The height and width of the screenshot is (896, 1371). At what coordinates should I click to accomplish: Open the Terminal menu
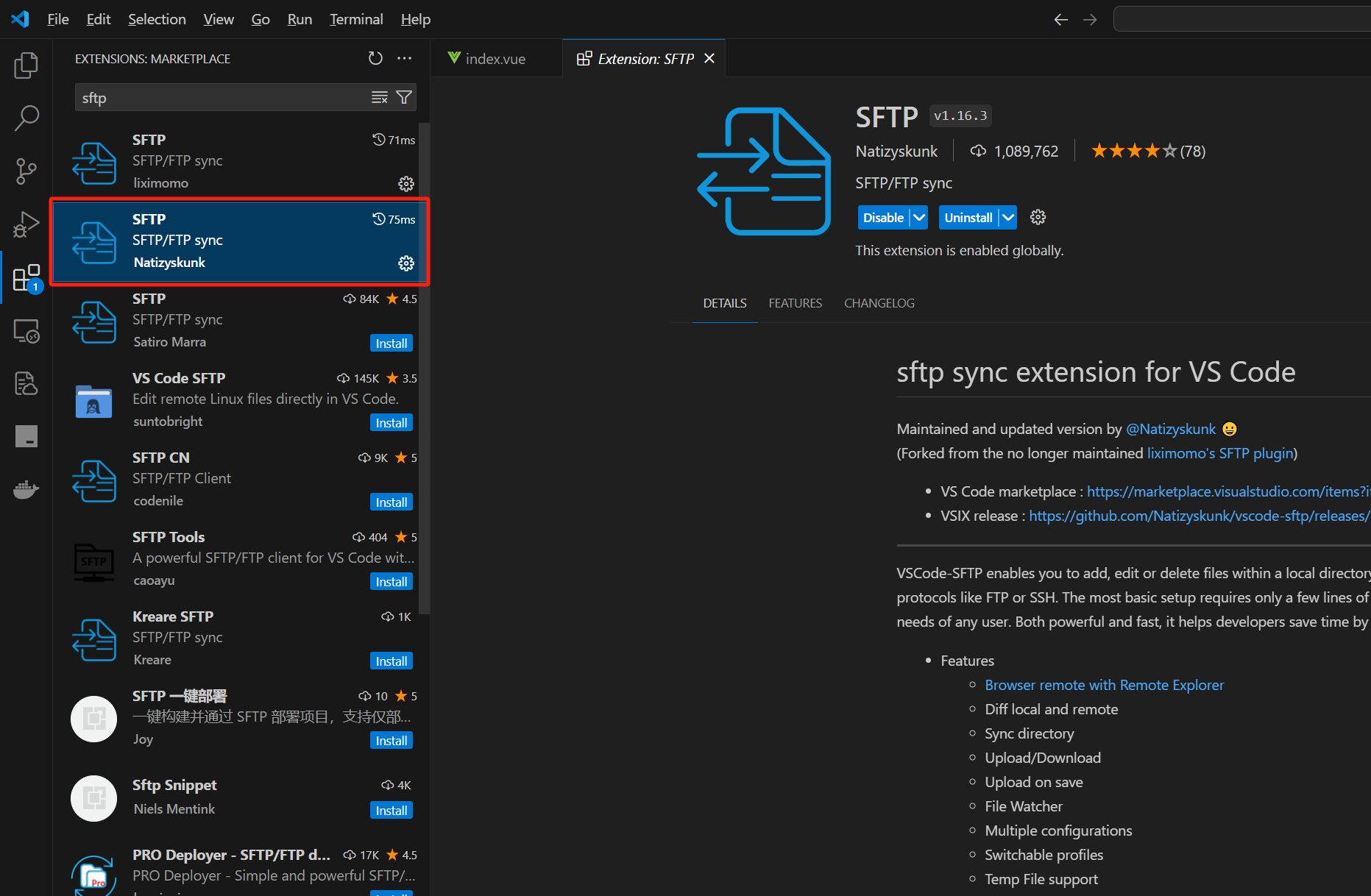pyautogui.click(x=356, y=19)
